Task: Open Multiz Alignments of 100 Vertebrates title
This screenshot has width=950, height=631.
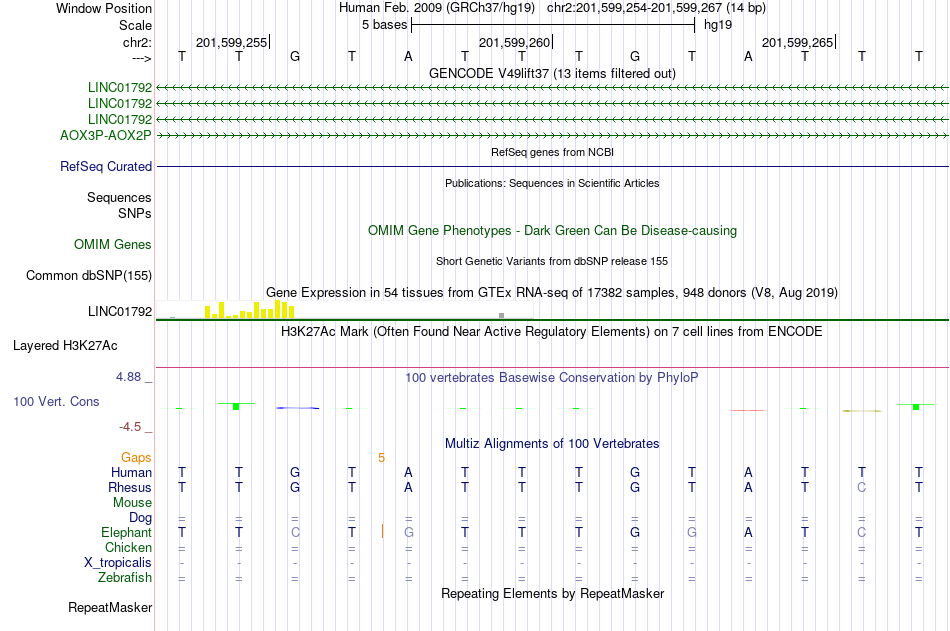Action: [x=552, y=443]
